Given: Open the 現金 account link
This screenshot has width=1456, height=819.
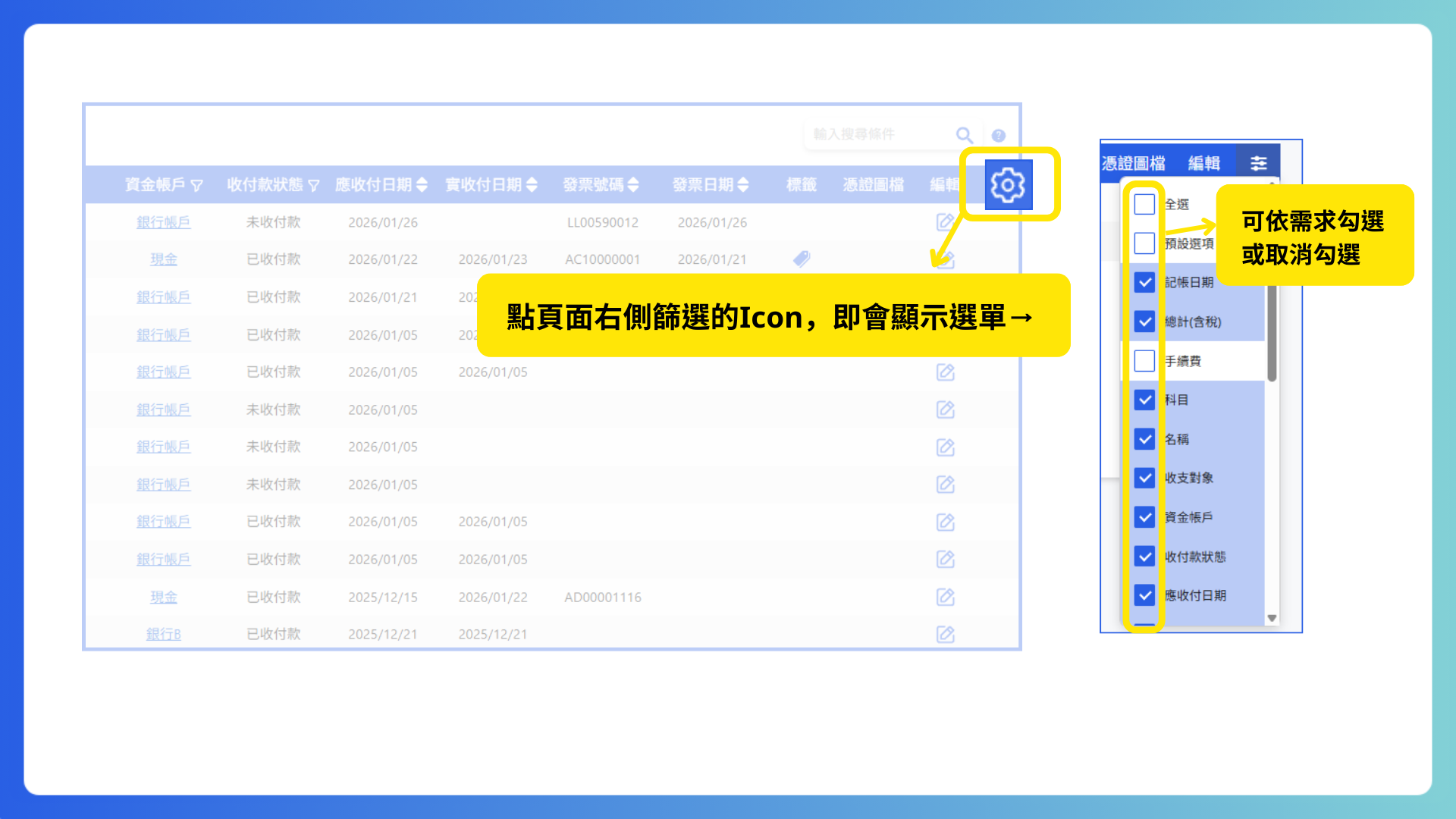Looking at the screenshot, I should (163, 259).
